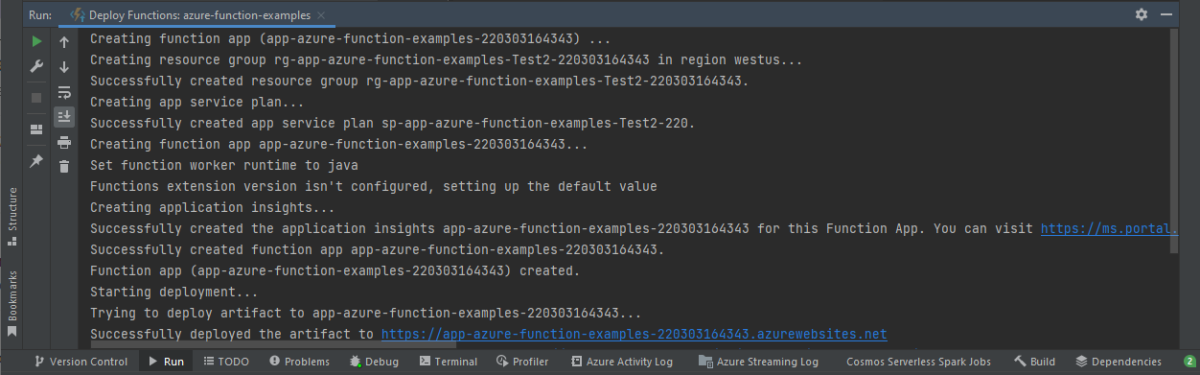Click the Stop square icon

[36, 98]
